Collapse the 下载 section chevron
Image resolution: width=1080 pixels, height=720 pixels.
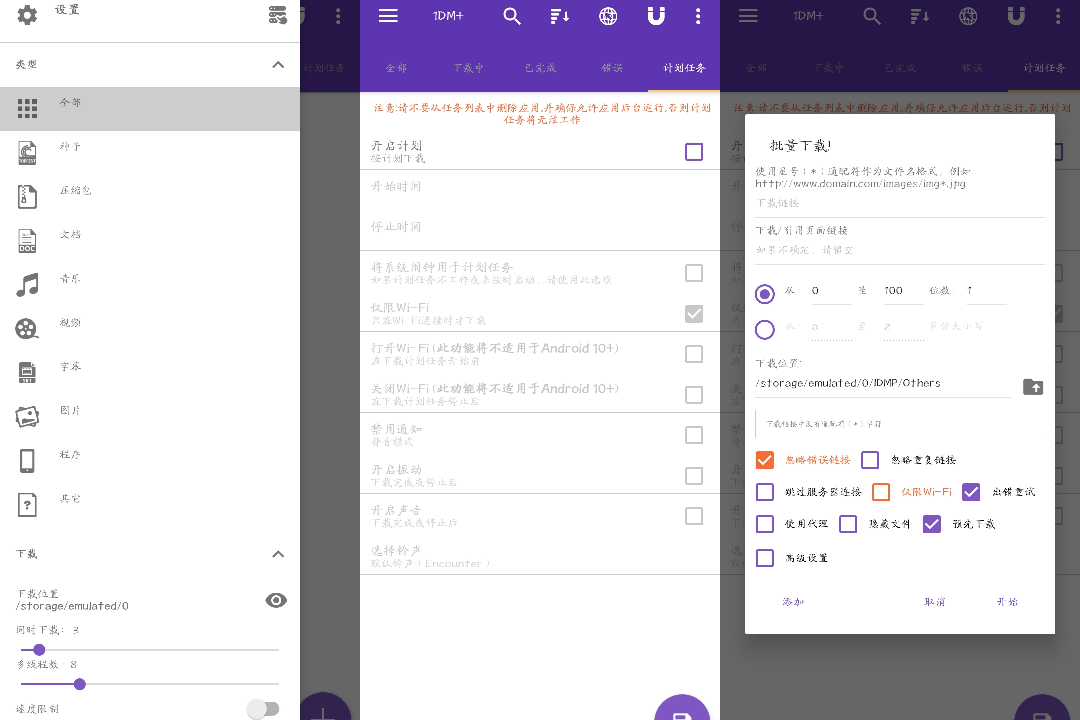278,554
